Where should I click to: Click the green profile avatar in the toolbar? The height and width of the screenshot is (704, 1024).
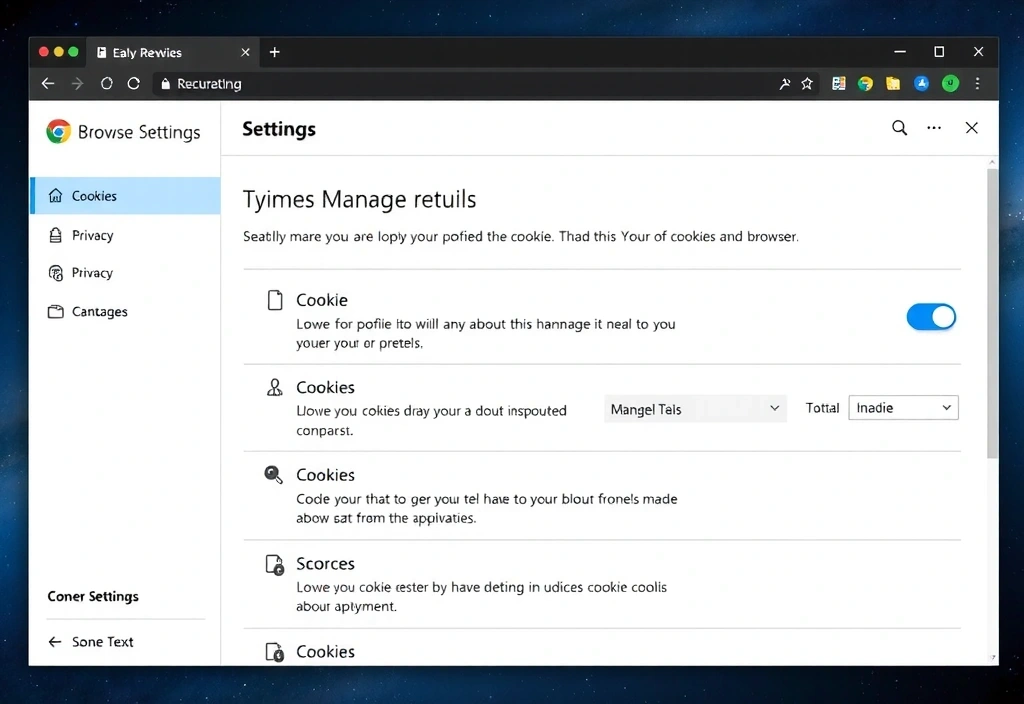pos(949,84)
